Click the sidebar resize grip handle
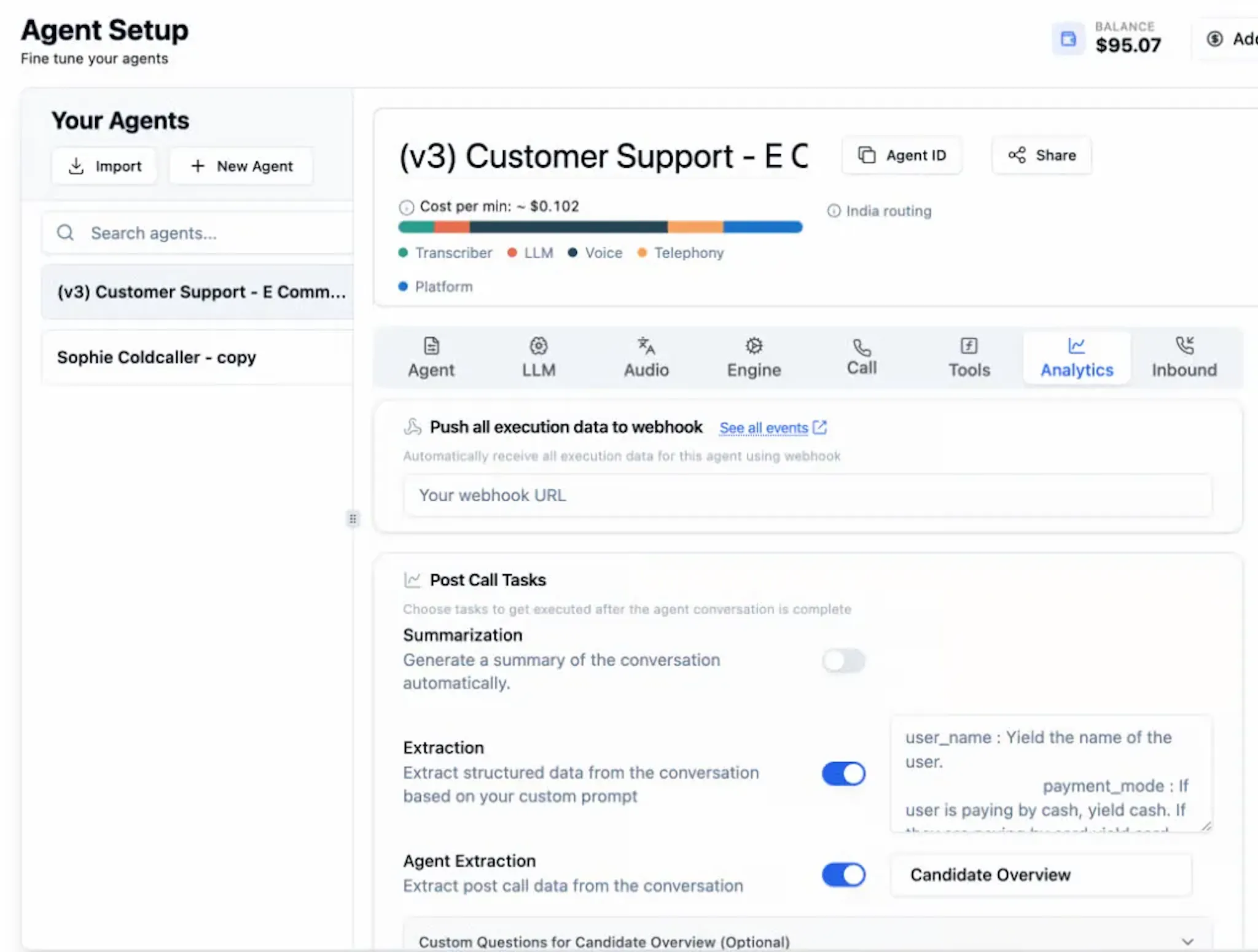This screenshot has height=952, width=1258. point(353,519)
